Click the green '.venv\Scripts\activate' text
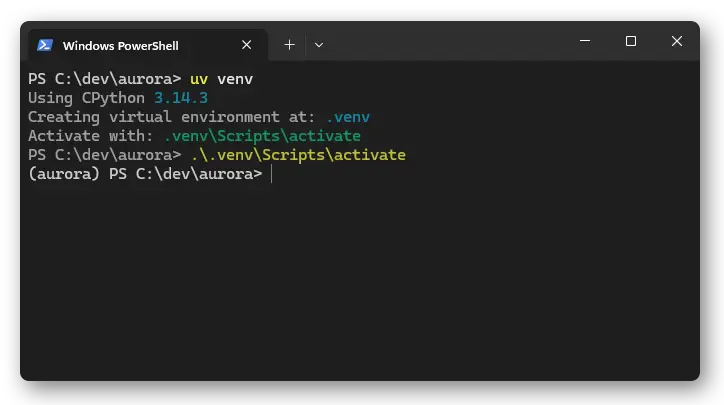The width and height of the screenshot is (724, 405). point(262,136)
